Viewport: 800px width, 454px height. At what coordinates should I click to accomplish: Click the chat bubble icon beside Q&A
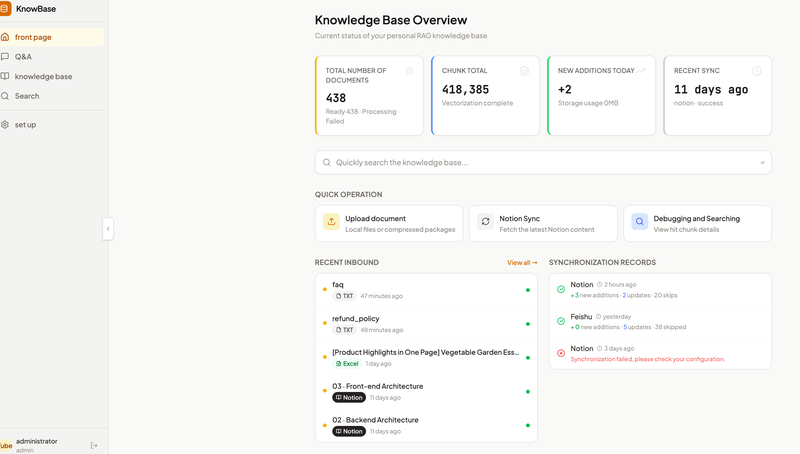[5, 57]
